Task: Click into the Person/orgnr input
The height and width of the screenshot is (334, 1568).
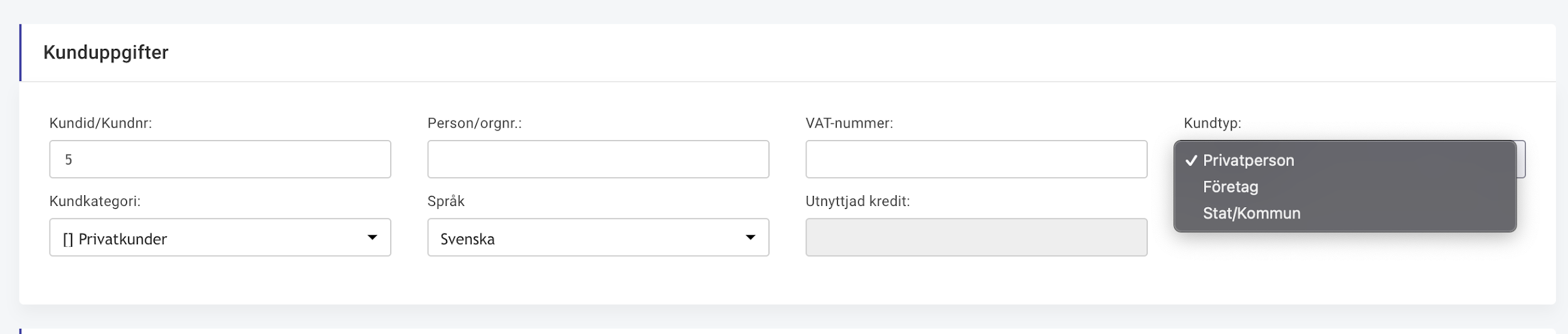Action: (x=598, y=159)
